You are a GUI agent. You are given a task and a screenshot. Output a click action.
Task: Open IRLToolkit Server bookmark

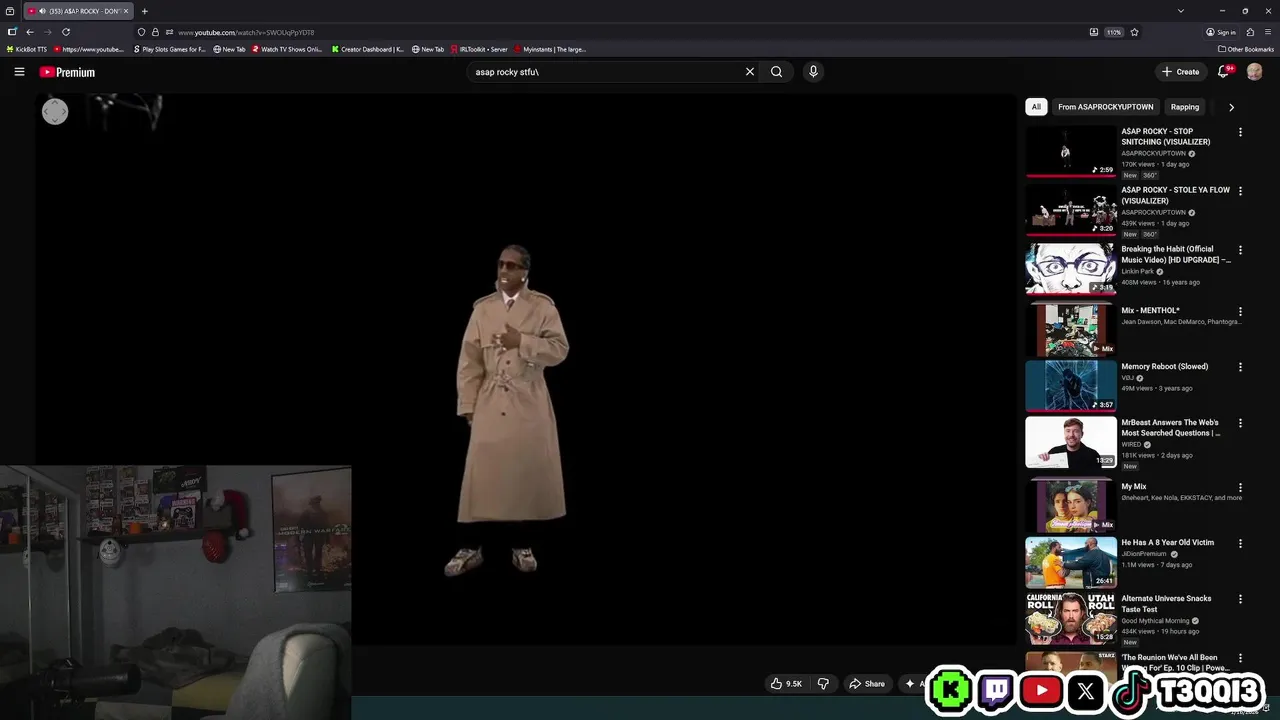click(x=480, y=49)
